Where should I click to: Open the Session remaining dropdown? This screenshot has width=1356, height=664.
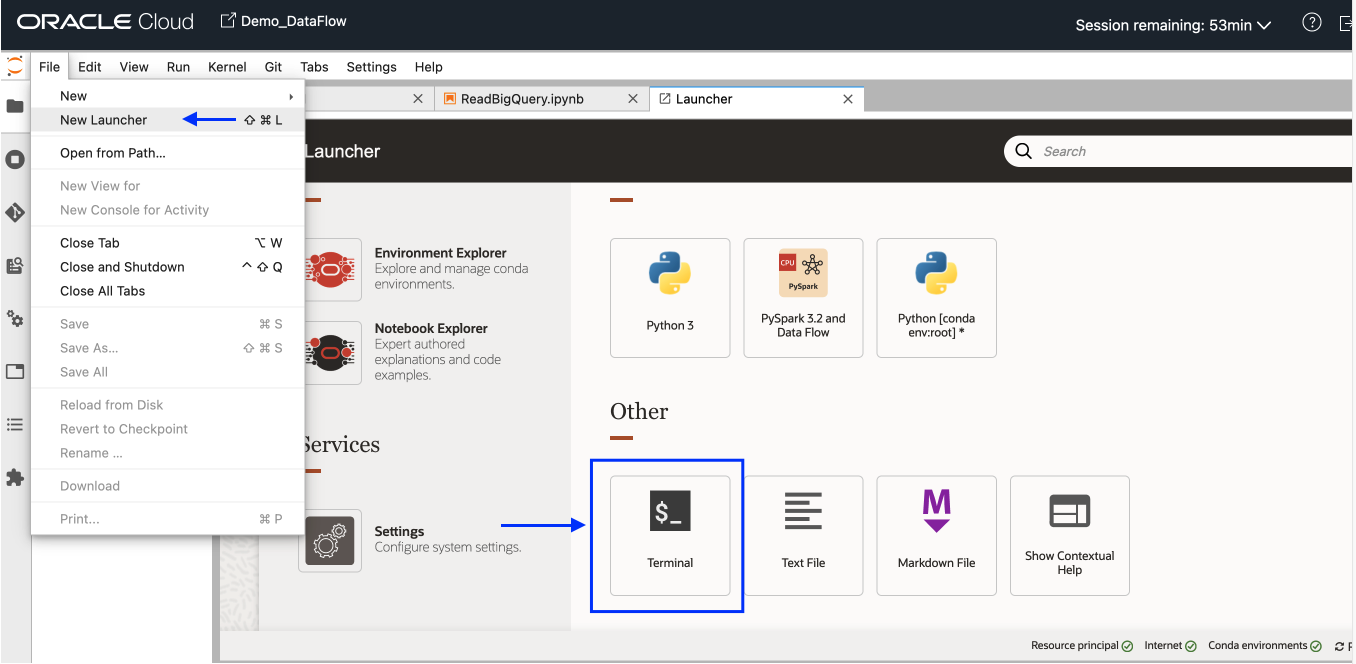click(1173, 24)
